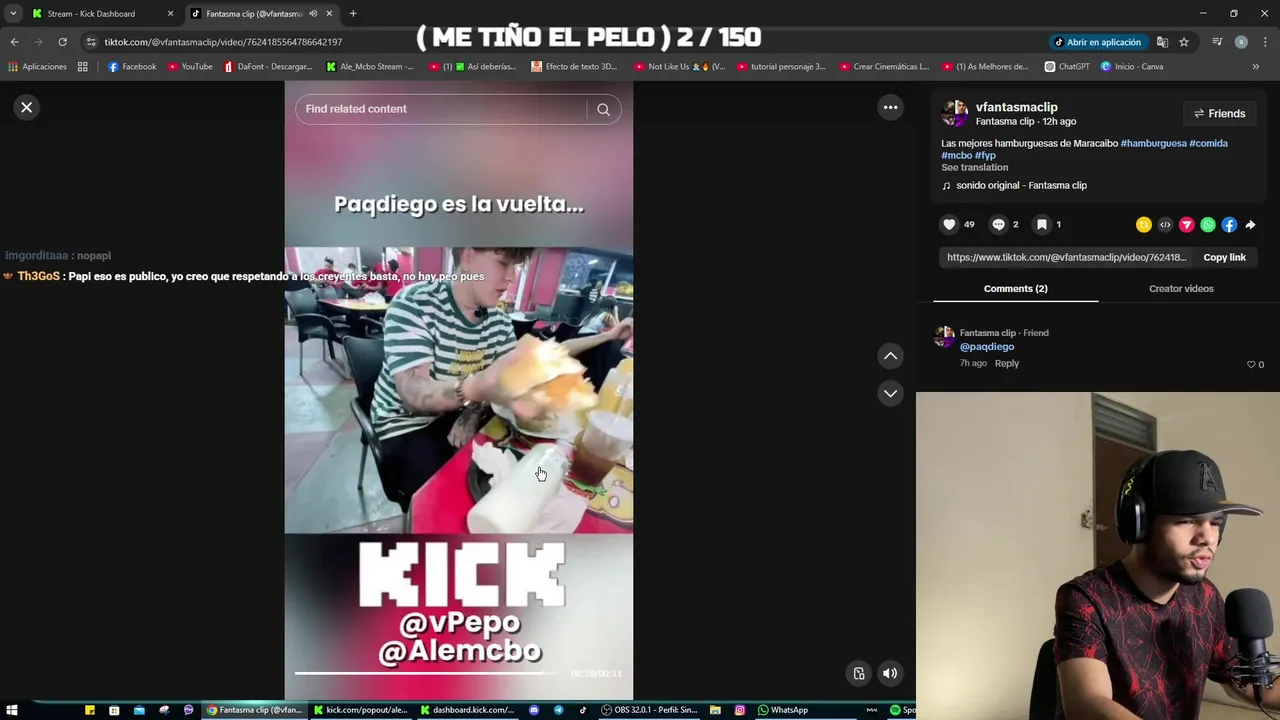Open the browser profile avatar
1280x720 pixels.
coord(1241,42)
